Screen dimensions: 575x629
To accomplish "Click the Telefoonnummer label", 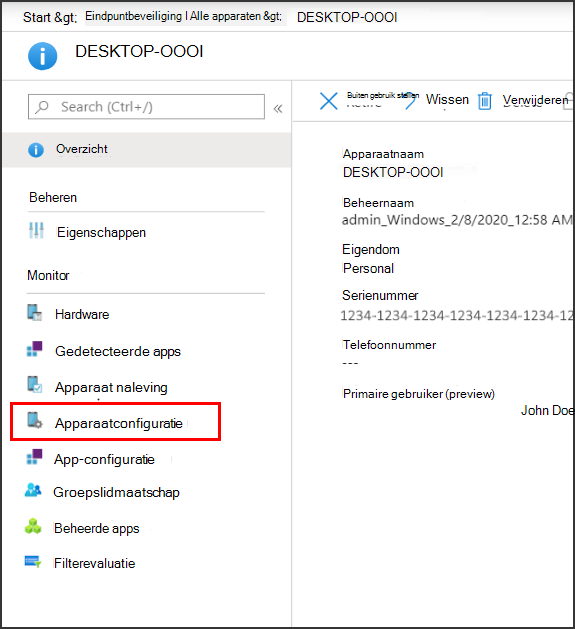I will (389, 345).
